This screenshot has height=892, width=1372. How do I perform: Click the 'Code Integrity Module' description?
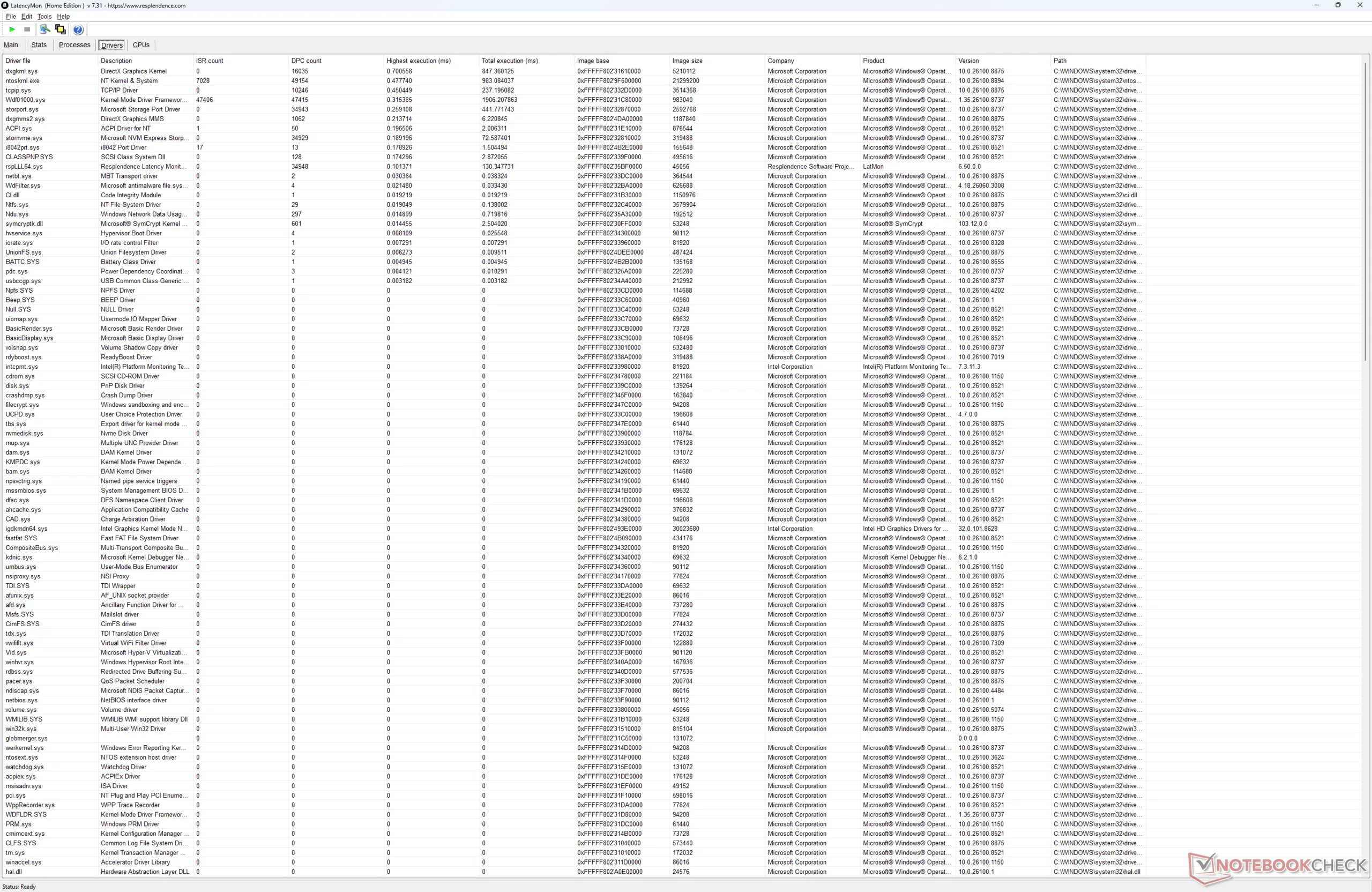point(131,195)
